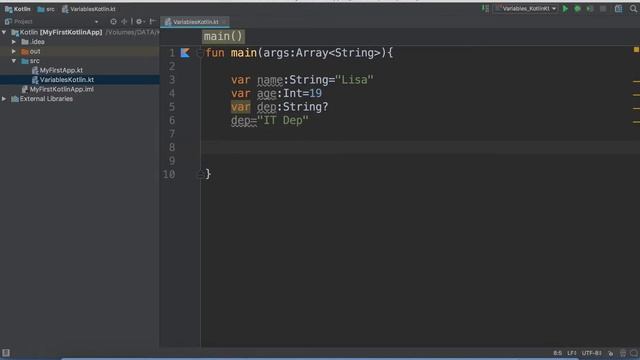
Task: Click the cursor position 8:5 in status bar
Action: coord(558,353)
